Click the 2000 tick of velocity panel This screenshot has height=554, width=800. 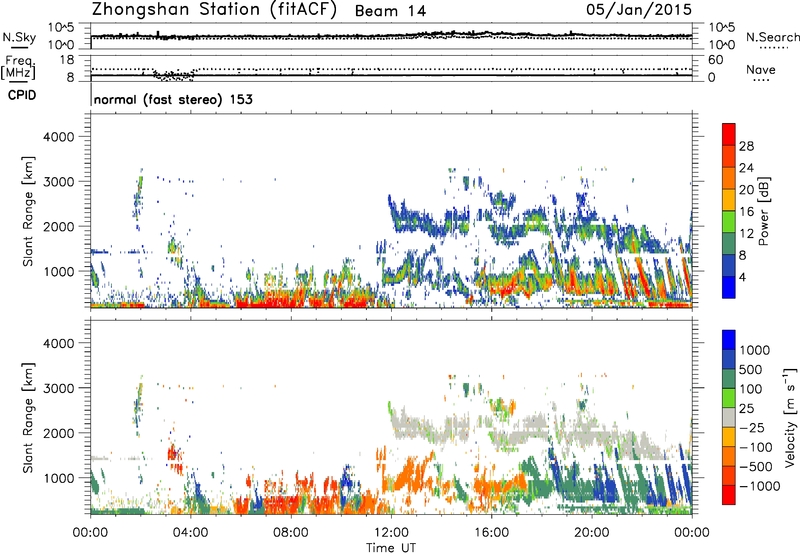(x=58, y=433)
